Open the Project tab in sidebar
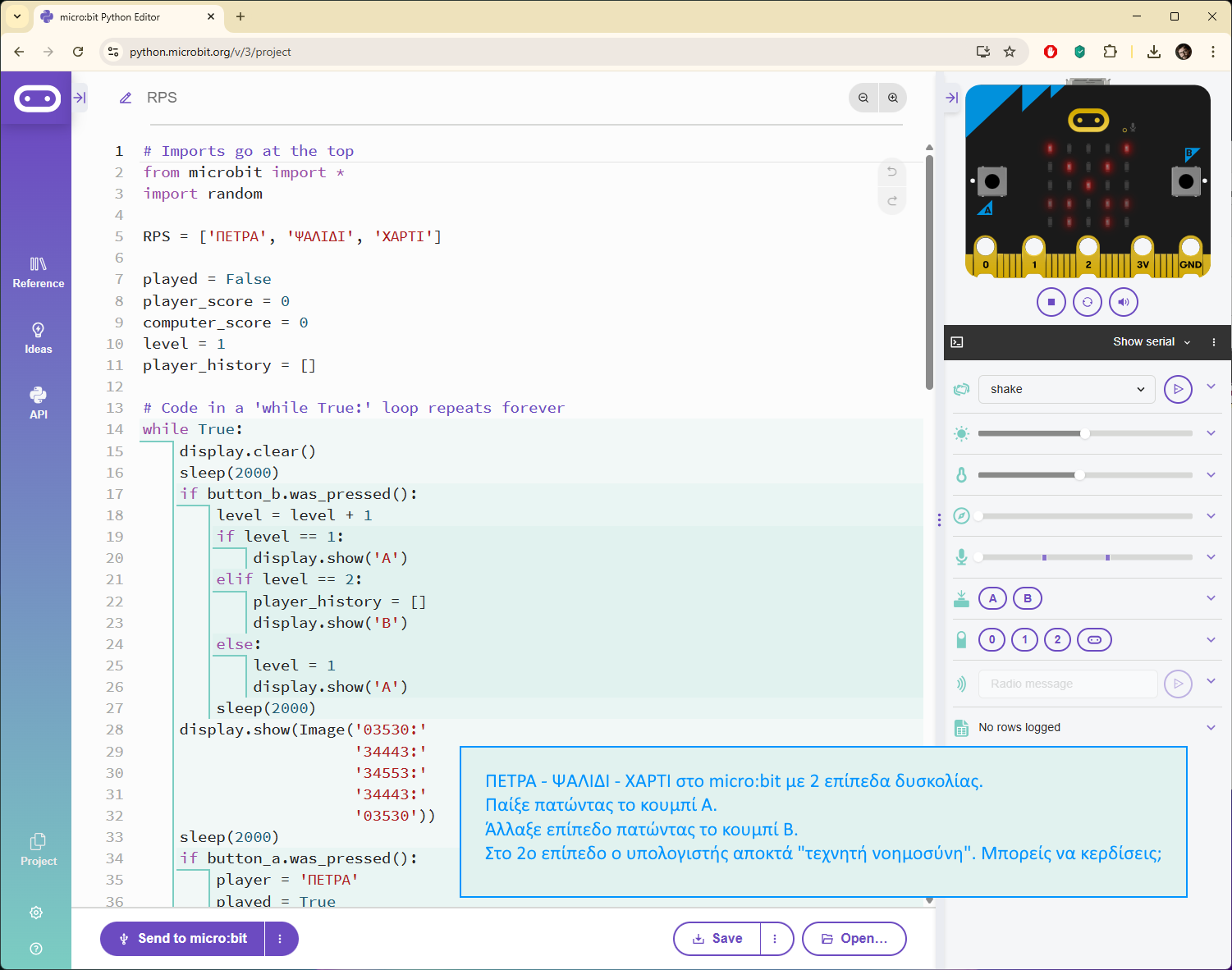The image size is (1232, 970). pyautogui.click(x=38, y=850)
